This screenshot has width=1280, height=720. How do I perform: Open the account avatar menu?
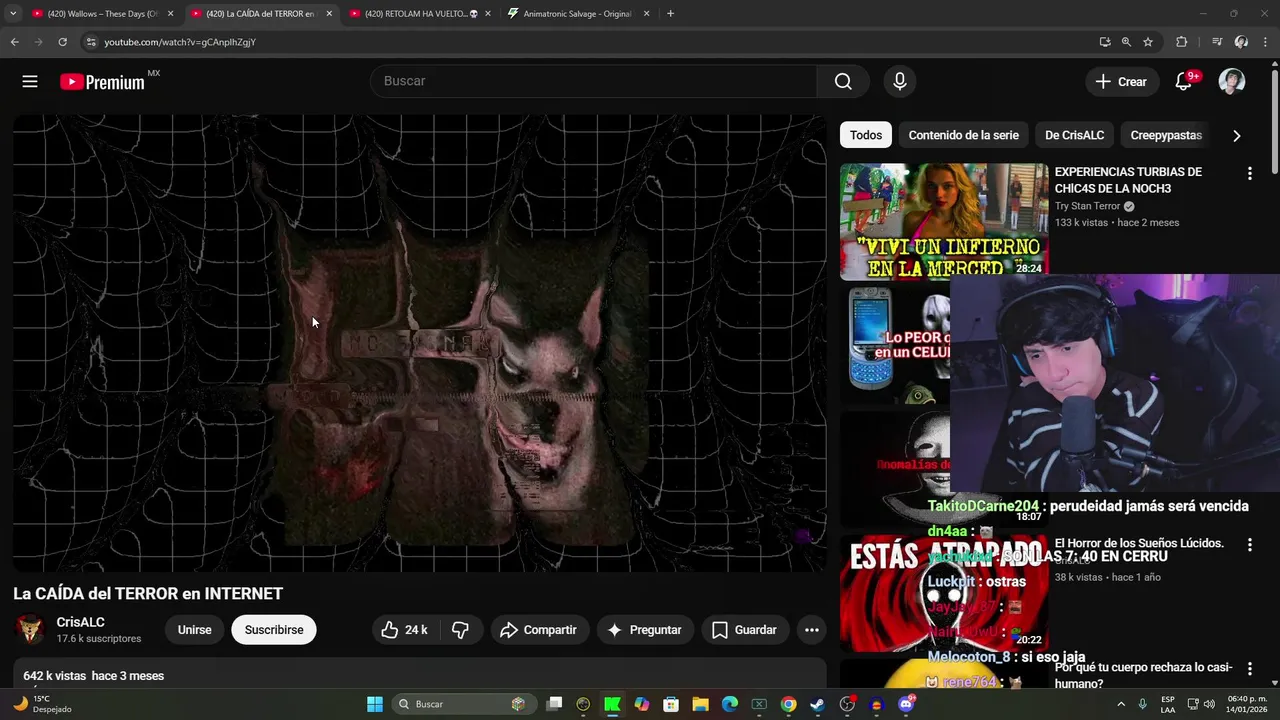coord(1232,82)
